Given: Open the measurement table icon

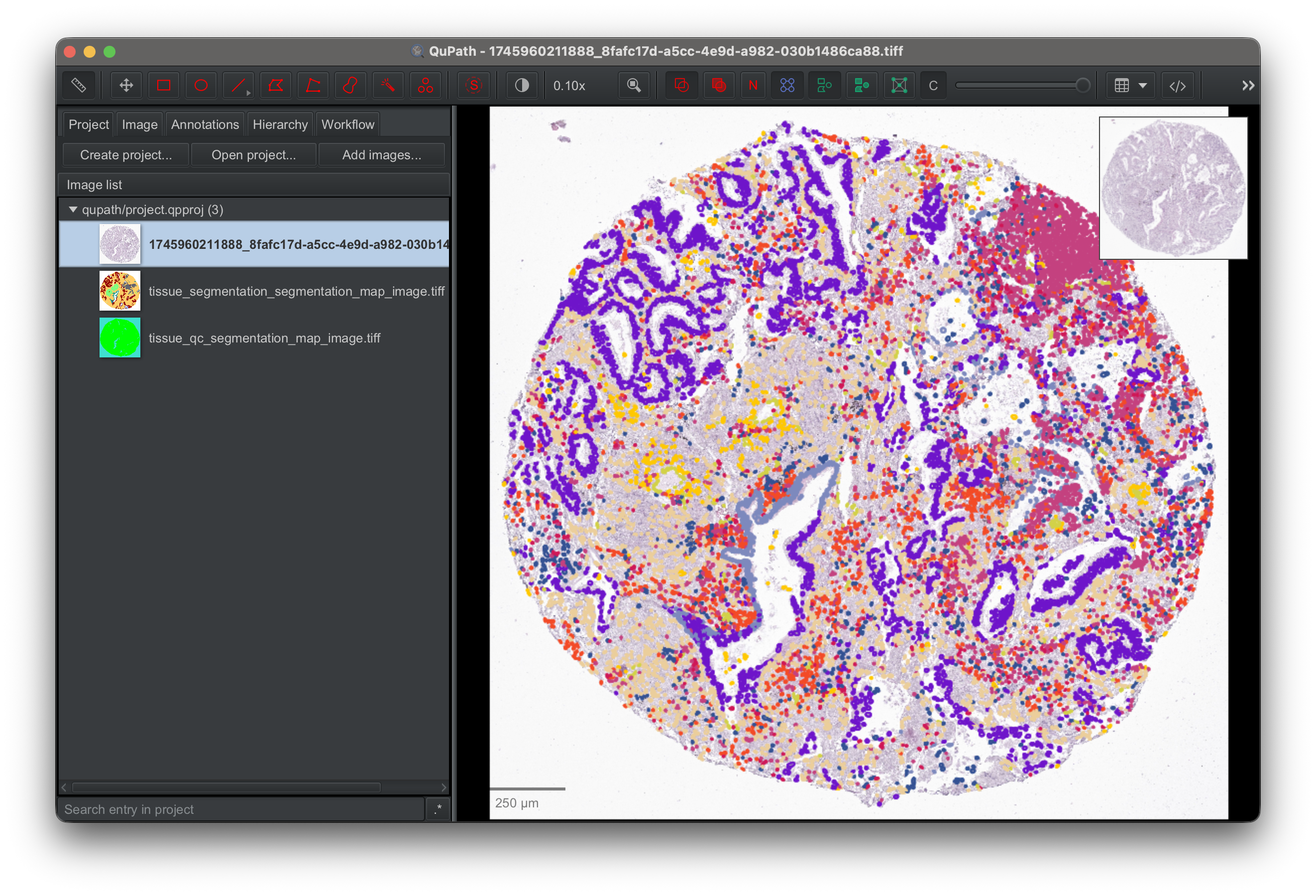Looking at the screenshot, I should [1122, 86].
